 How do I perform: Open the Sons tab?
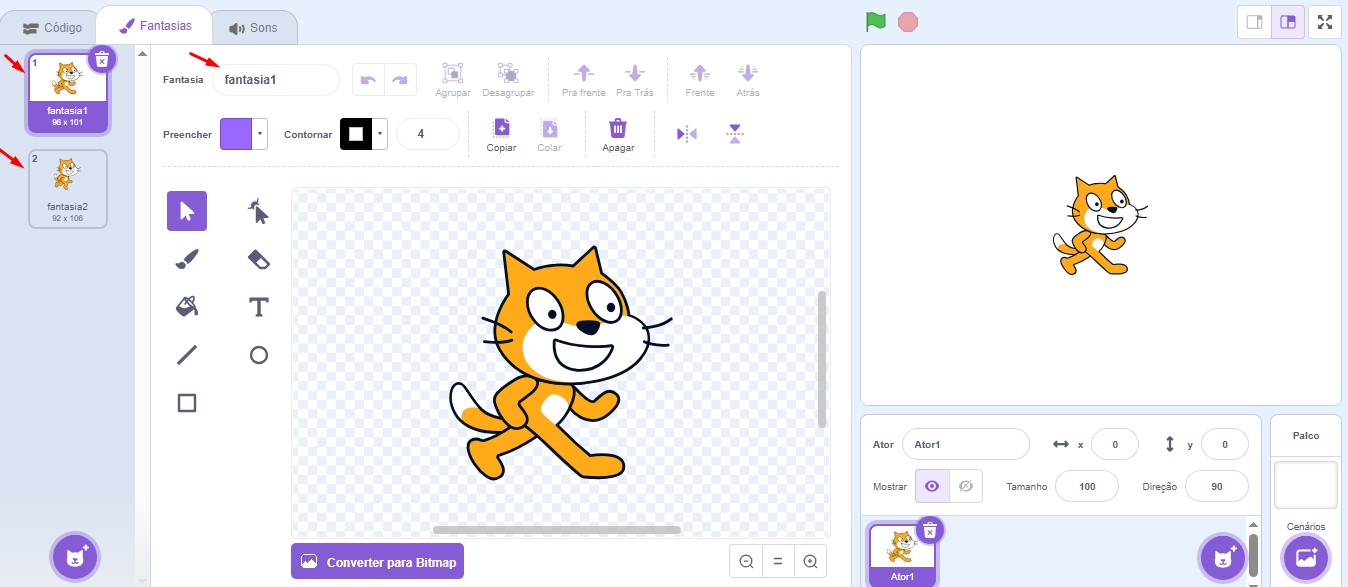pyautogui.click(x=253, y=28)
